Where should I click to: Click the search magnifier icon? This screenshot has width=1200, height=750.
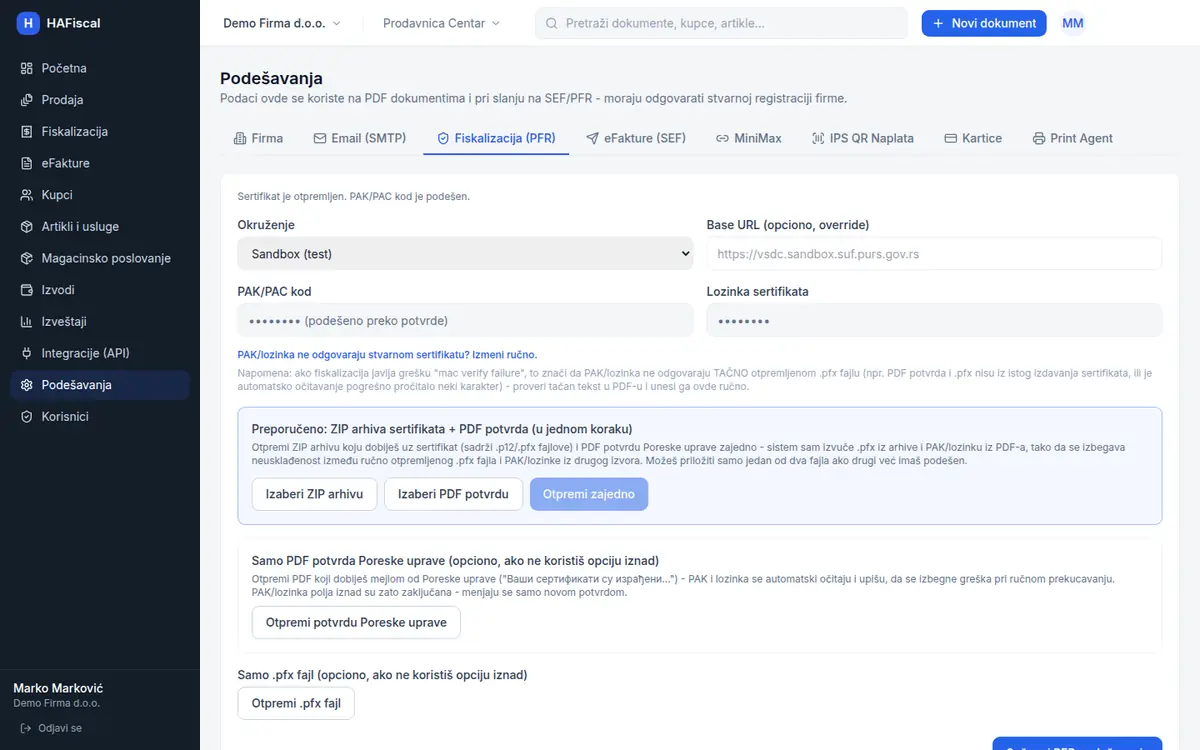pos(550,23)
